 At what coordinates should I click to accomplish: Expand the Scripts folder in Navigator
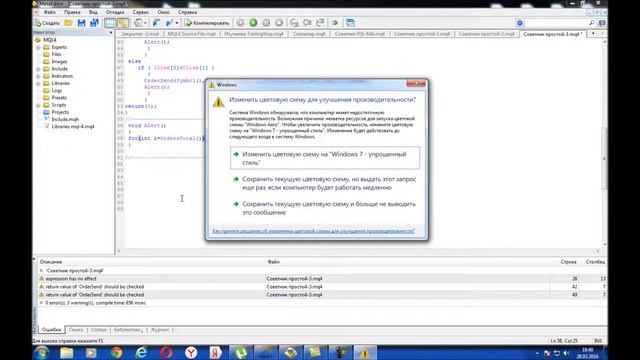38,105
